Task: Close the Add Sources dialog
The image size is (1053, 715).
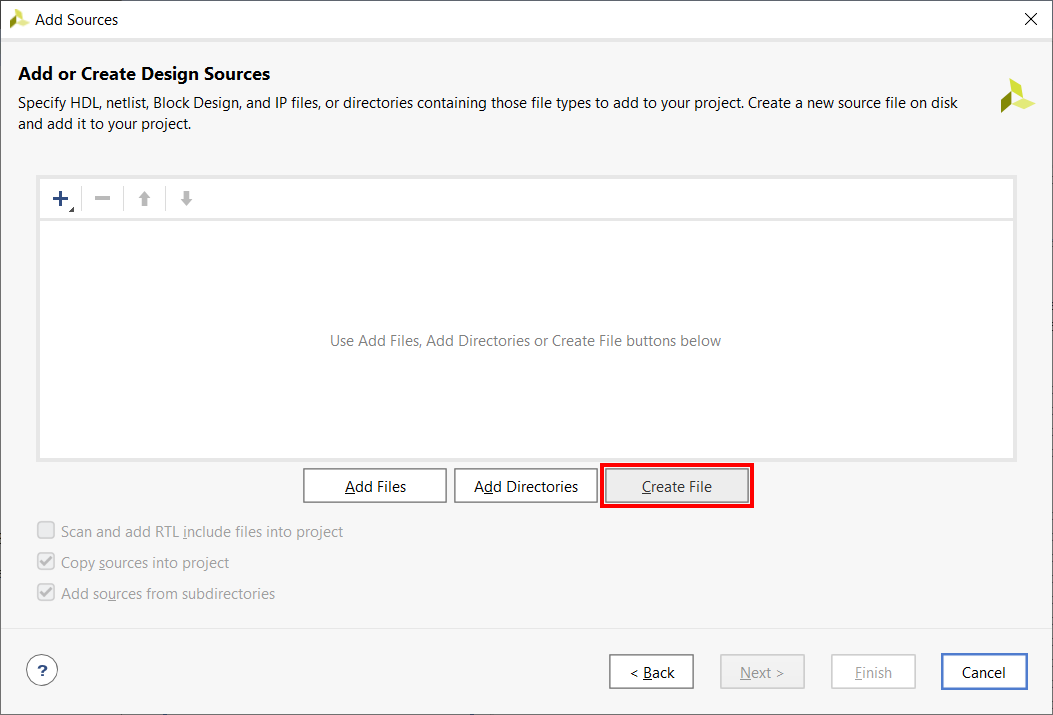Action: [x=1031, y=19]
